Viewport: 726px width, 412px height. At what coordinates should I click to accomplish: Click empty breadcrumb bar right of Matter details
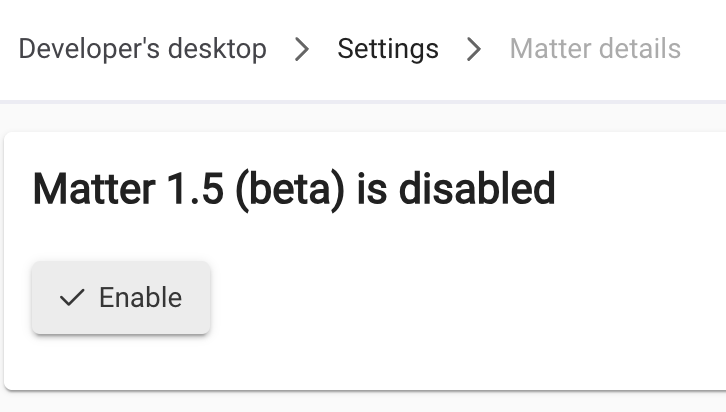click(704, 49)
